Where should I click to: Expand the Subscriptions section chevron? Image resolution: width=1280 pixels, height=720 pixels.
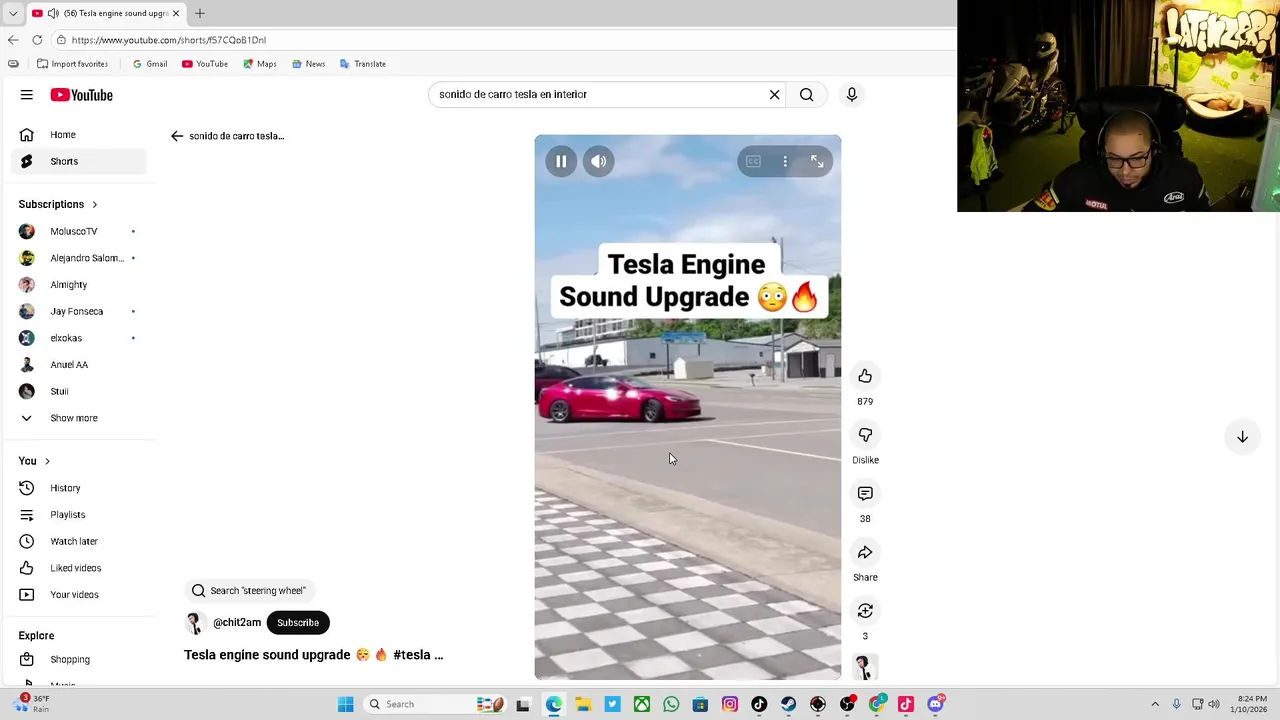coord(95,204)
